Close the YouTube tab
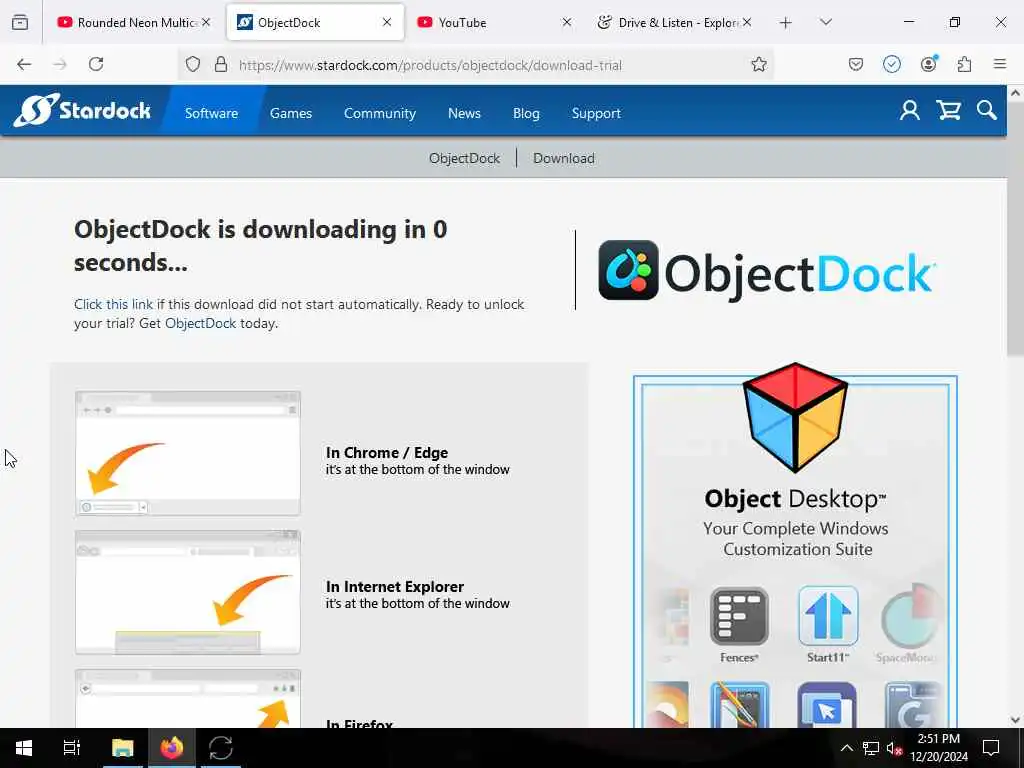1024x768 pixels. coord(567,22)
